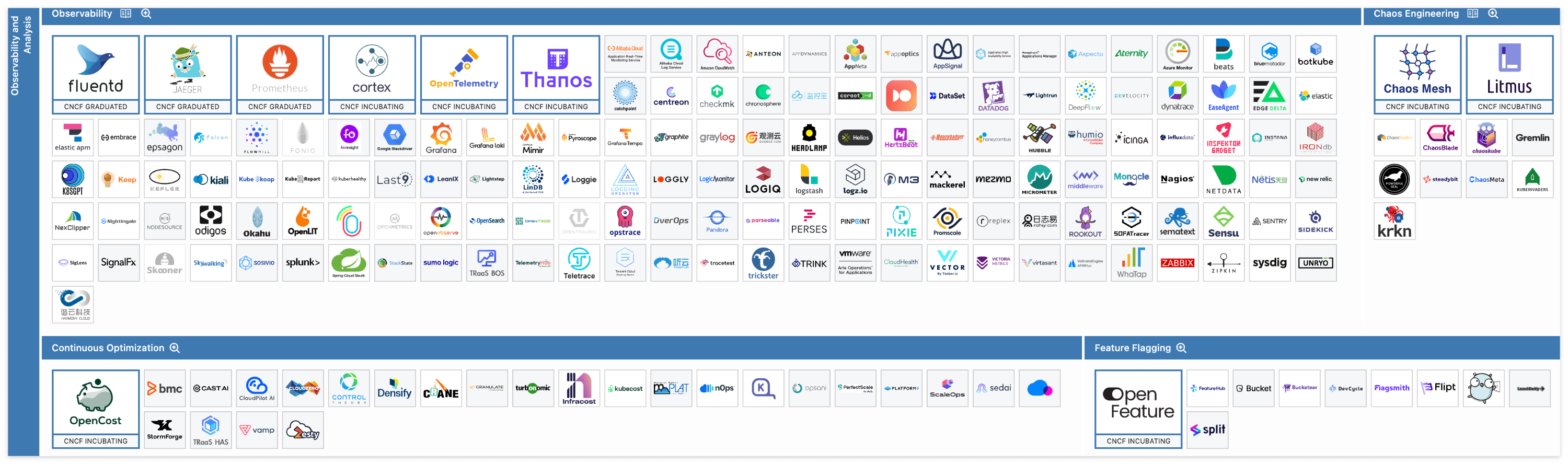The image size is (1568, 464).
Task: Select the Instana tile
Action: click(x=1270, y=137)
